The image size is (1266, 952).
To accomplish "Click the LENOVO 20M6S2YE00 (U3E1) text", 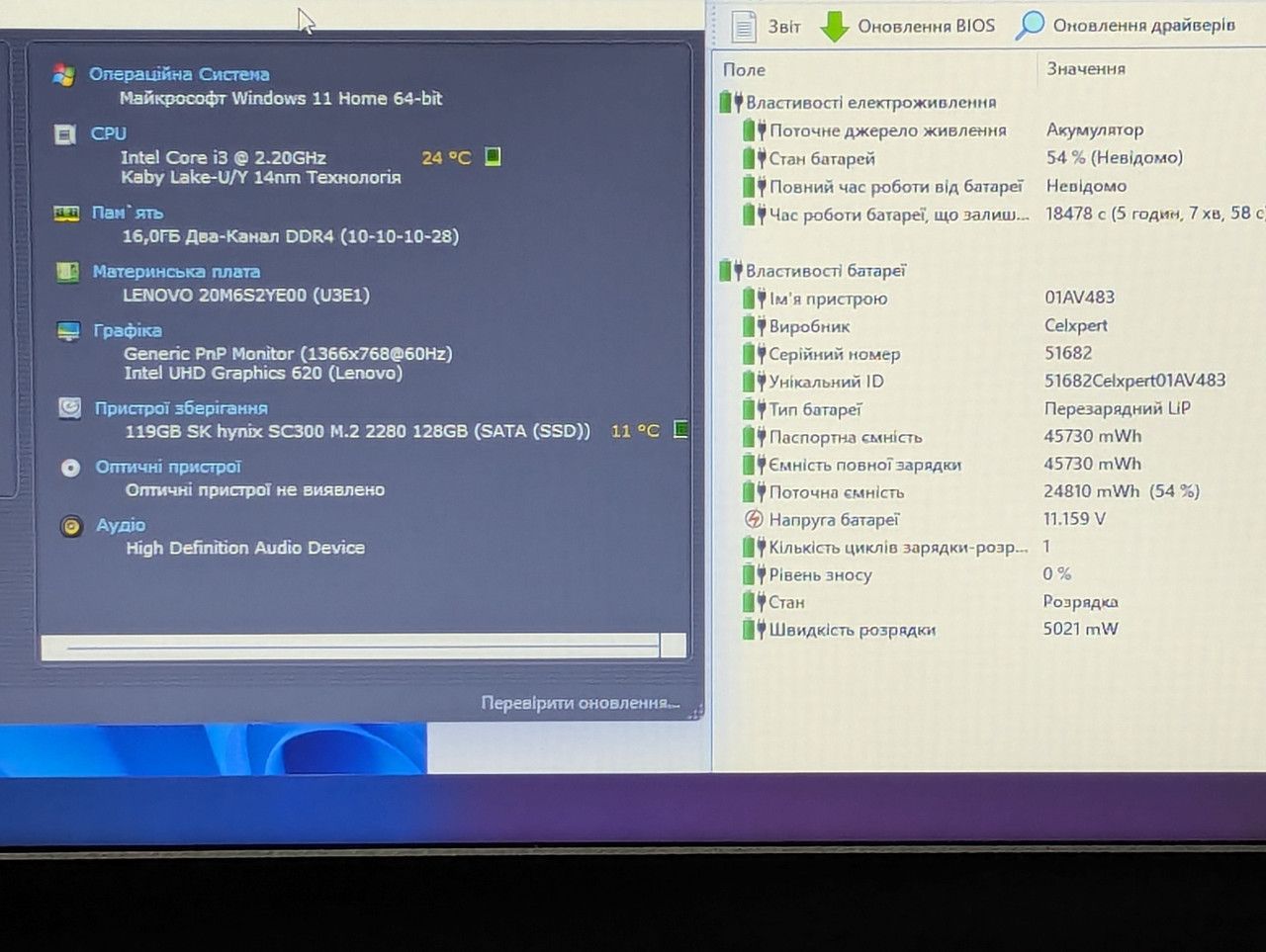I will coord(246,295).
